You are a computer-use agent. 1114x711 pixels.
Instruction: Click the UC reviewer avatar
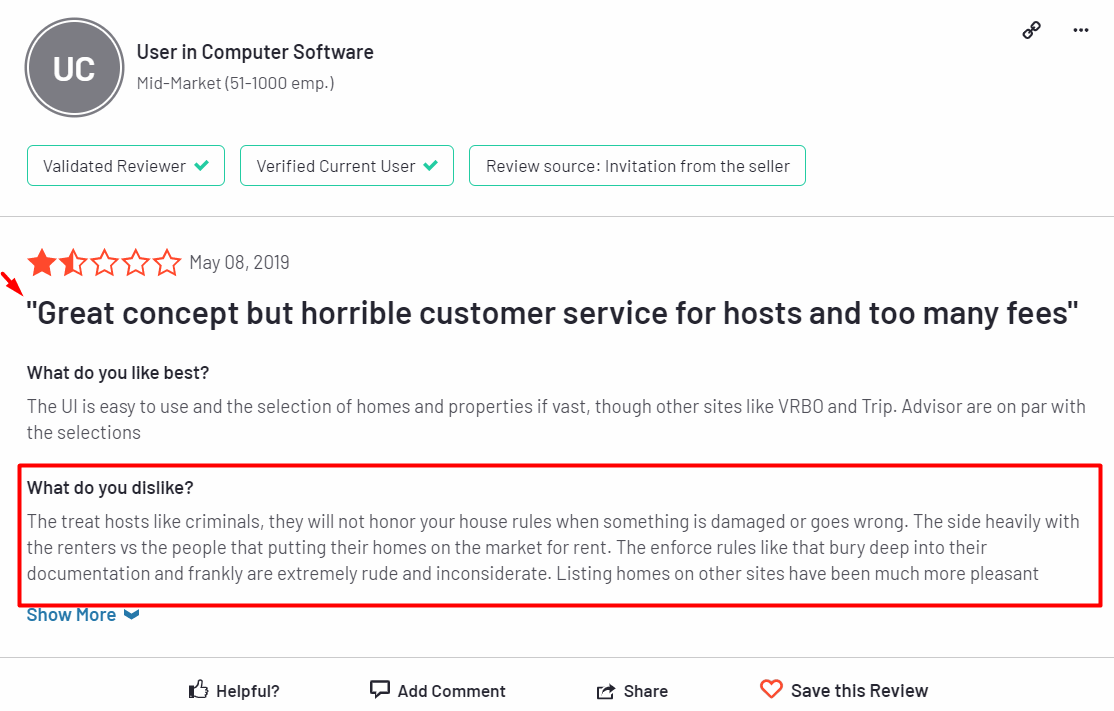tap(75, 68)
